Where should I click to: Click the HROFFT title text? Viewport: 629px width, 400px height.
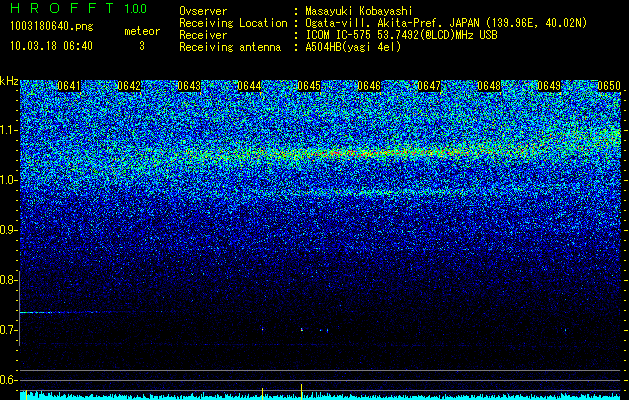tap(62, 8)
